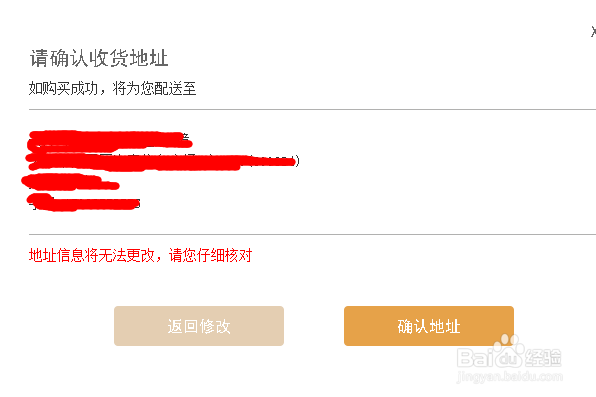Viewport: 596px width, 397px height.
Task: Click the du text inside the paw logo
Action: 509,359
